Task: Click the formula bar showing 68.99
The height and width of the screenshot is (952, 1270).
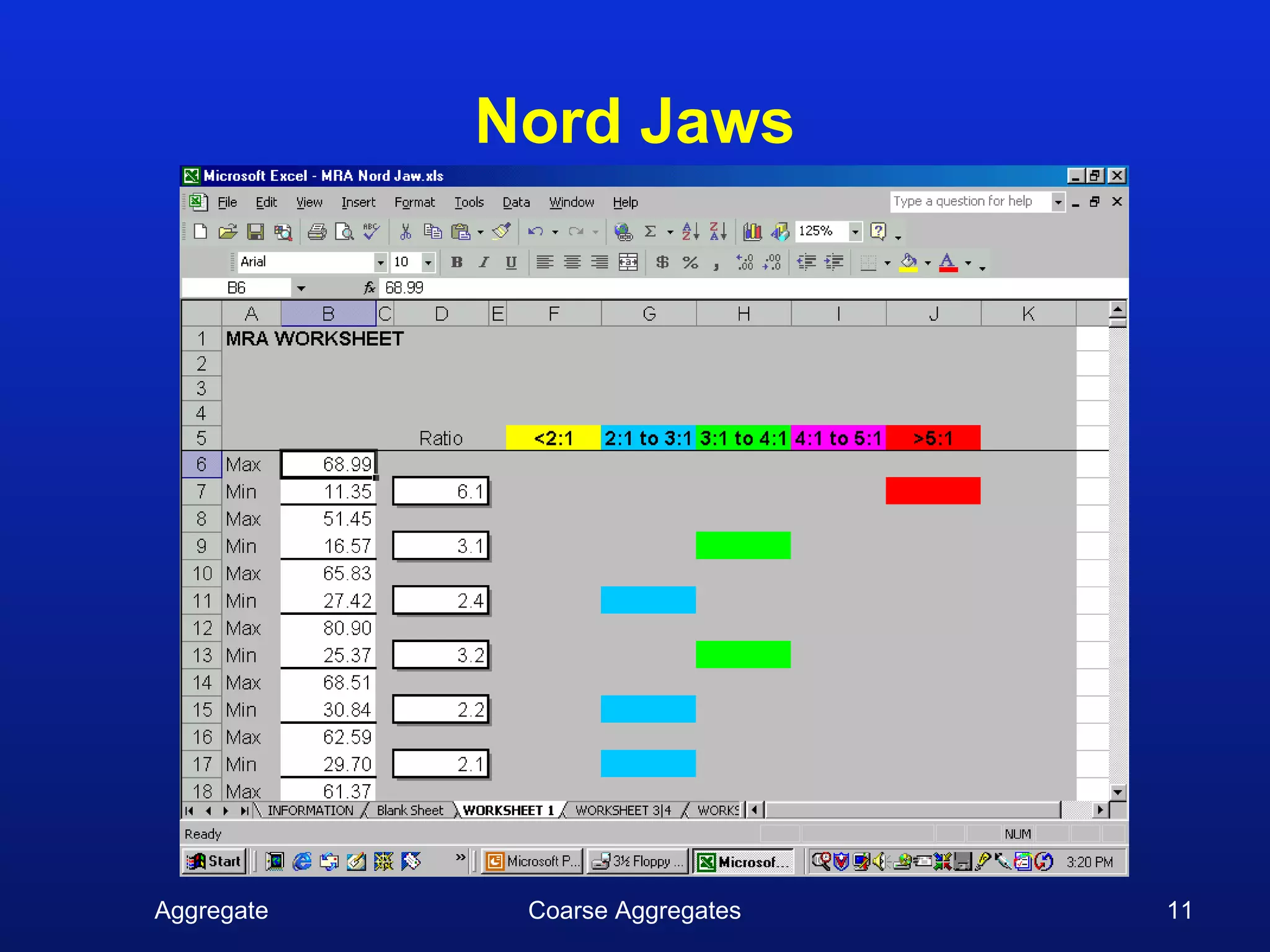Action: [753, 288]
